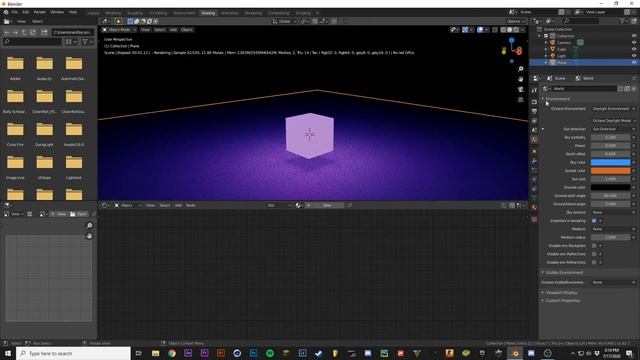Open the Output properties tab
The image size is (640, 360).
pyautogui.click(x=534, y=111)
